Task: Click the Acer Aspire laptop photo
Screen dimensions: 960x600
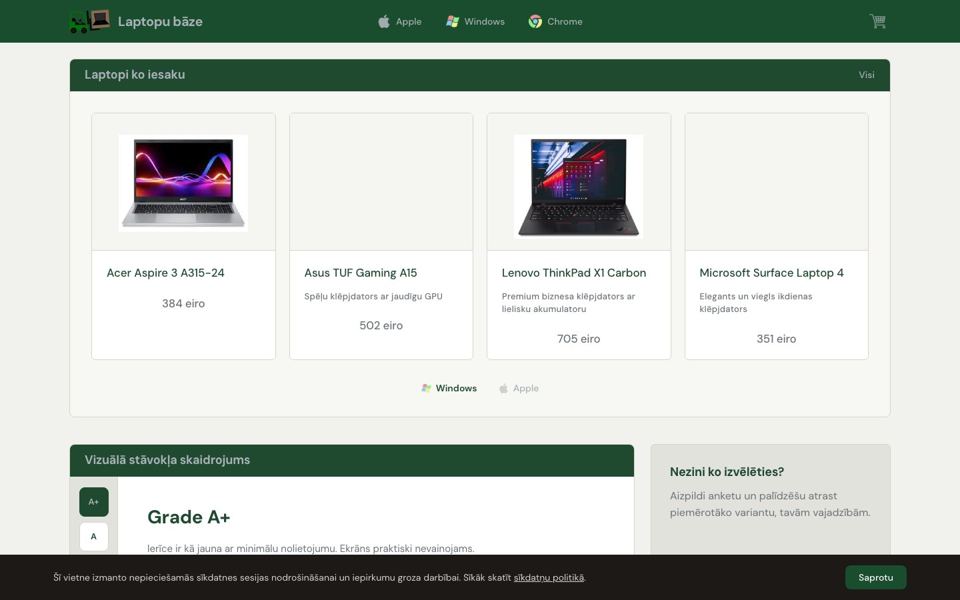Action: pos(183,183)
